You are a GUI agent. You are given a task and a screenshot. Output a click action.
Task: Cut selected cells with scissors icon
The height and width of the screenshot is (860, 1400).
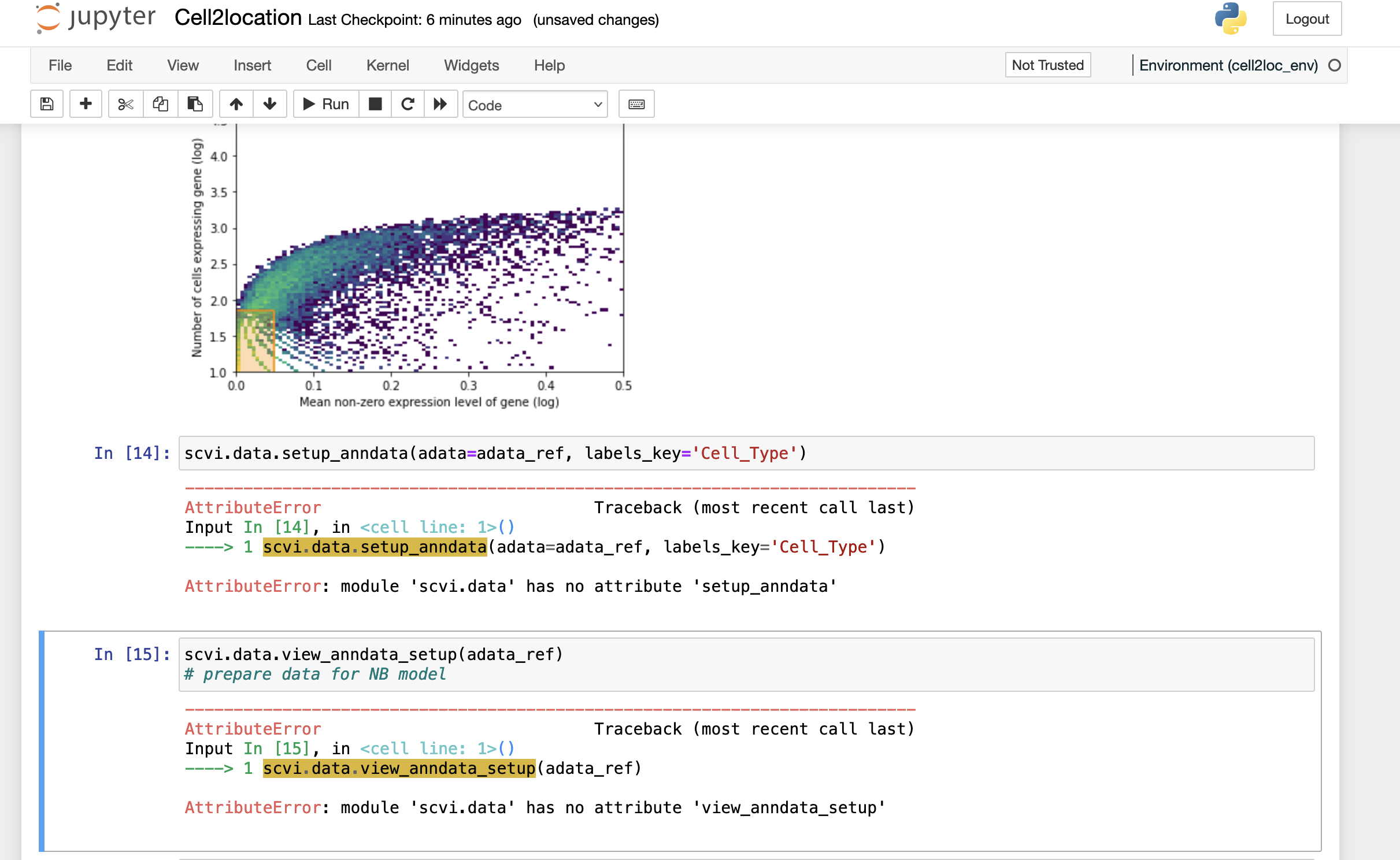(125, 104)
